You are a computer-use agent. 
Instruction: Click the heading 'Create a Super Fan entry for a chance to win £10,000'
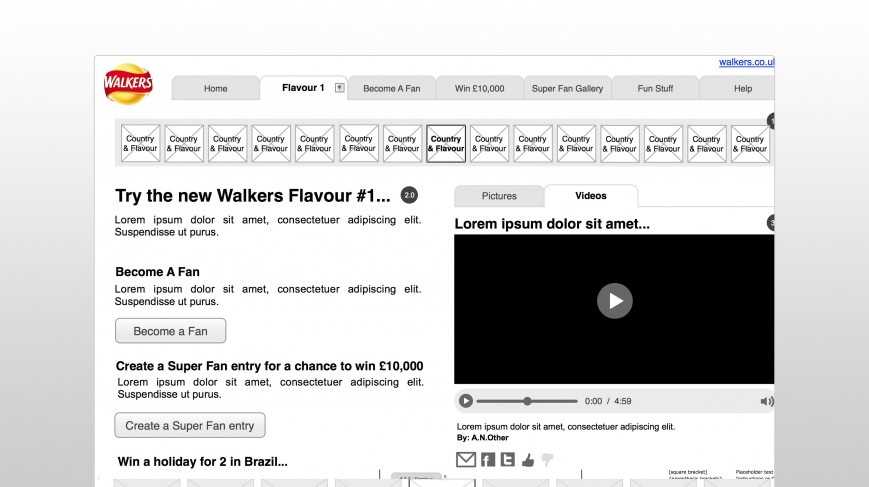269,366
